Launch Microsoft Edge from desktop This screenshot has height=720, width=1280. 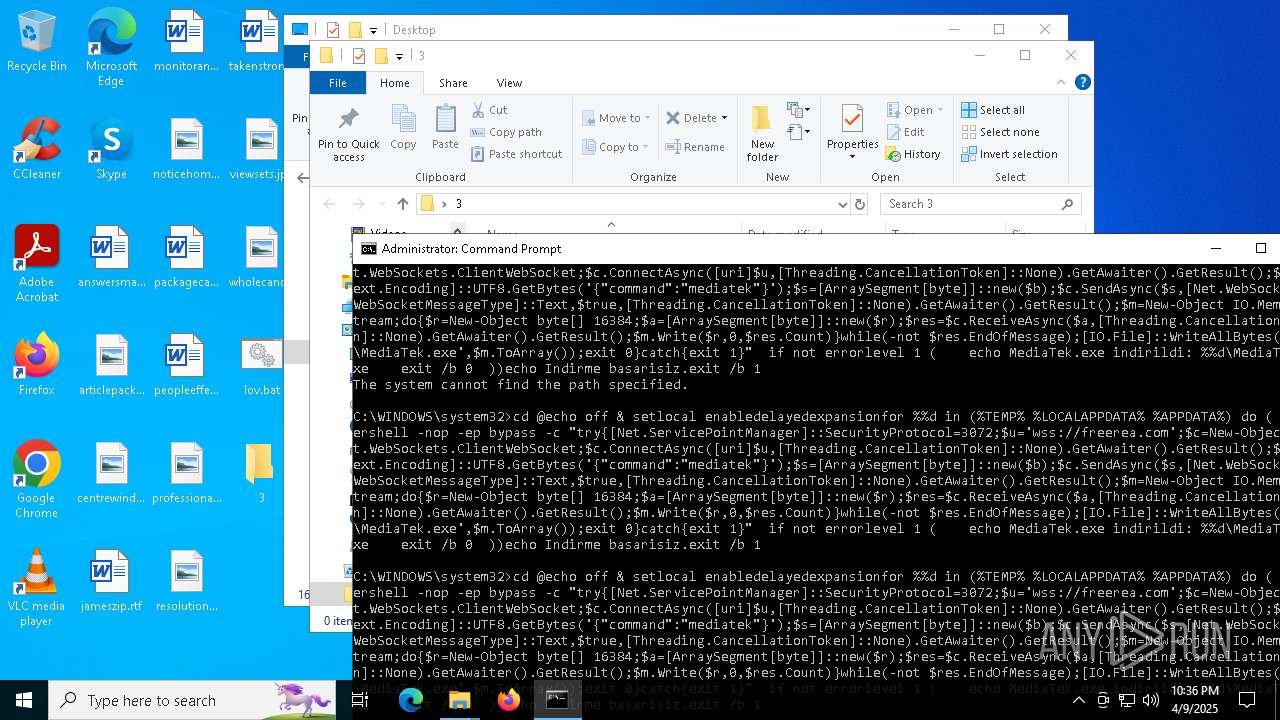click(x=111, y=48)
